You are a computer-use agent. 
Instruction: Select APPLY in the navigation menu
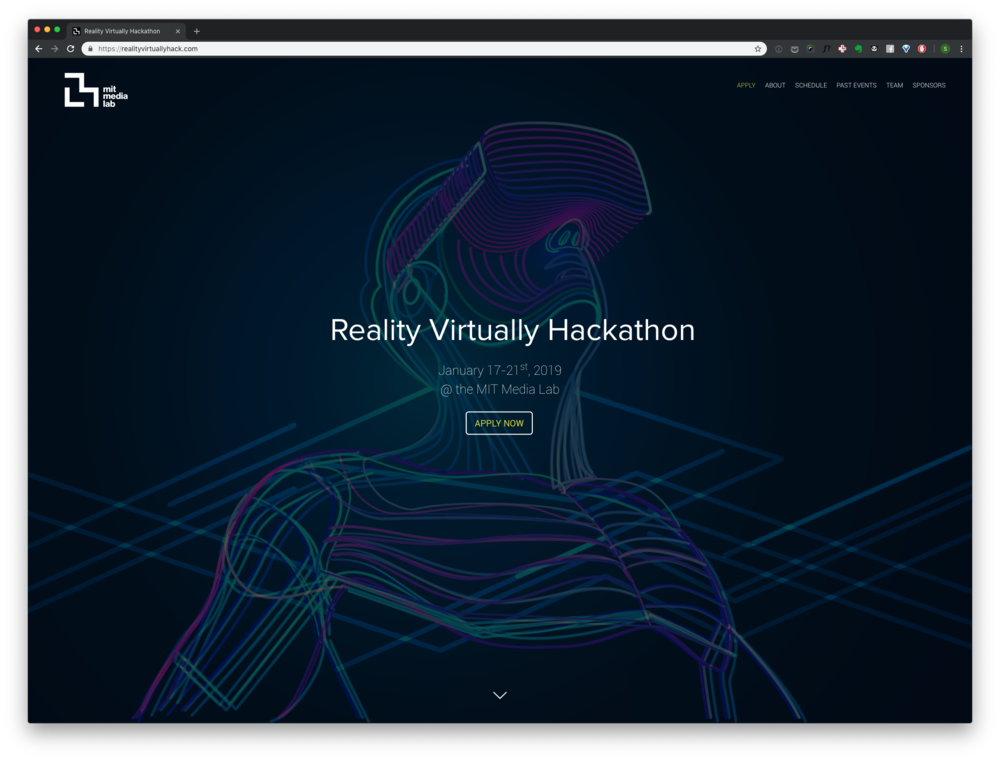tap(745, 85)
